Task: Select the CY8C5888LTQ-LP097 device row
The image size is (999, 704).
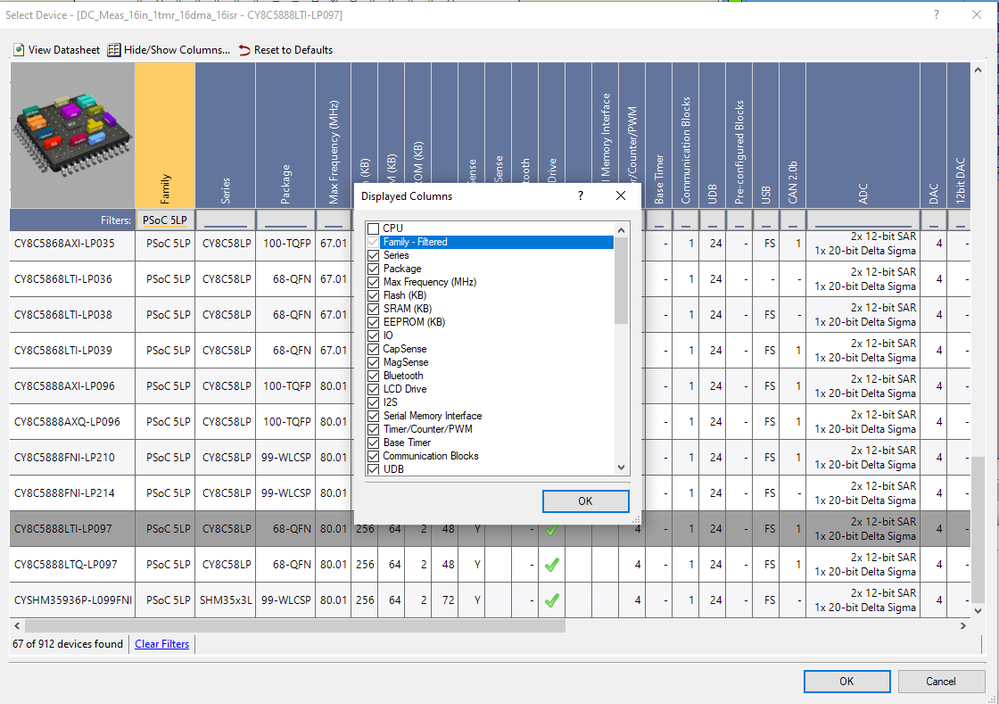Action: [489, 564]
